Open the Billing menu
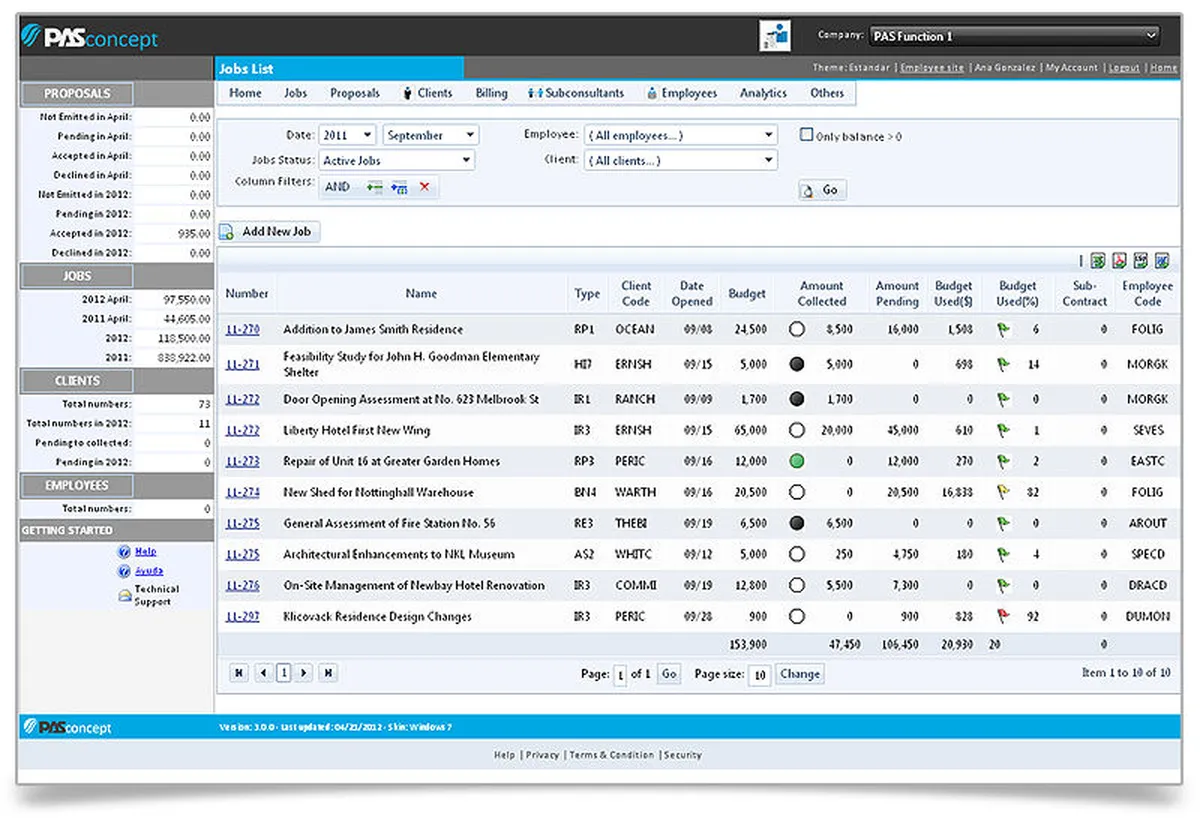The height and width of the screenshot is (825, 1200). point(491,93)
